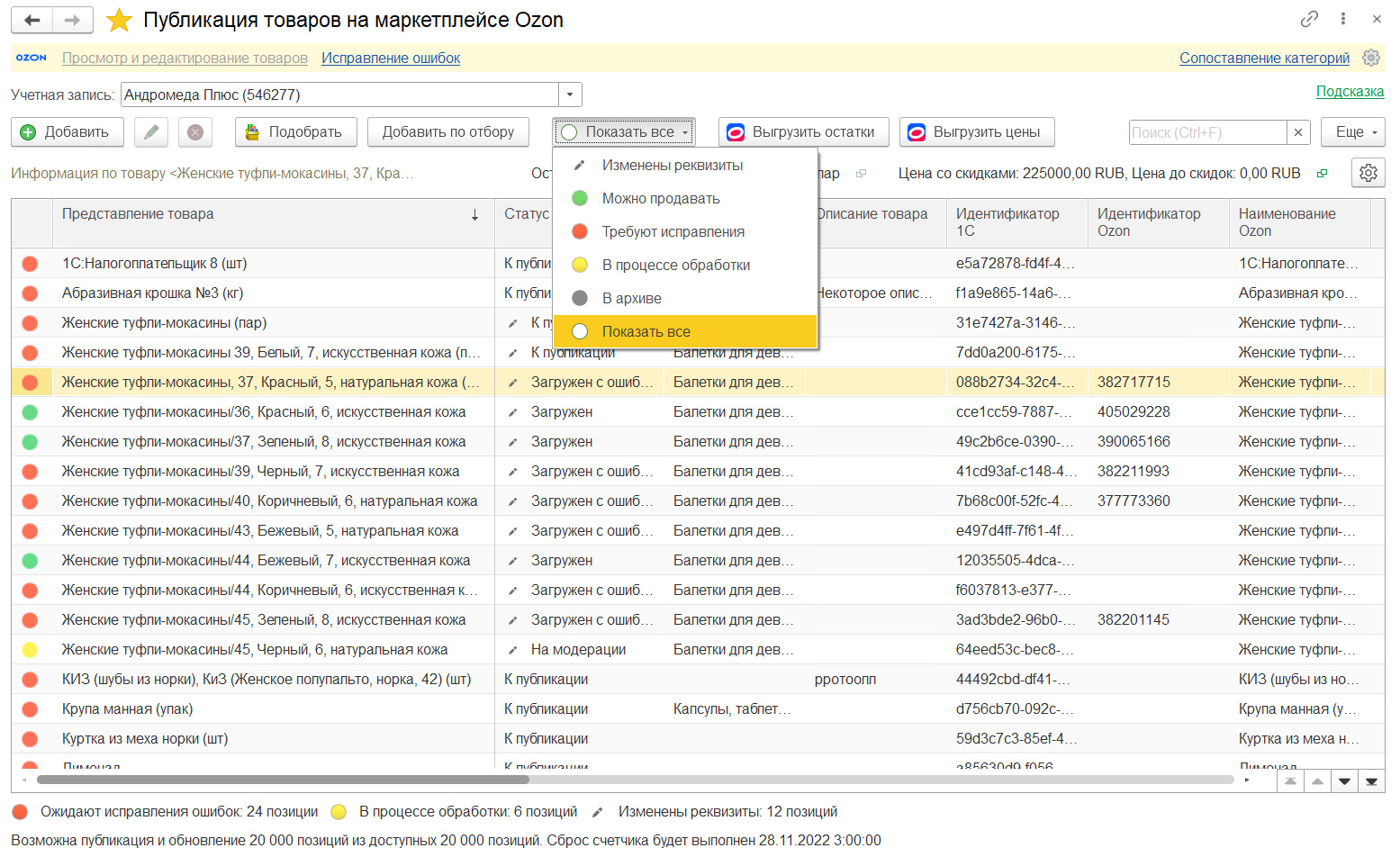The image size is (1400, 857).
Task: Add the page to favorites with the star
Action: (x=119, y=20)
